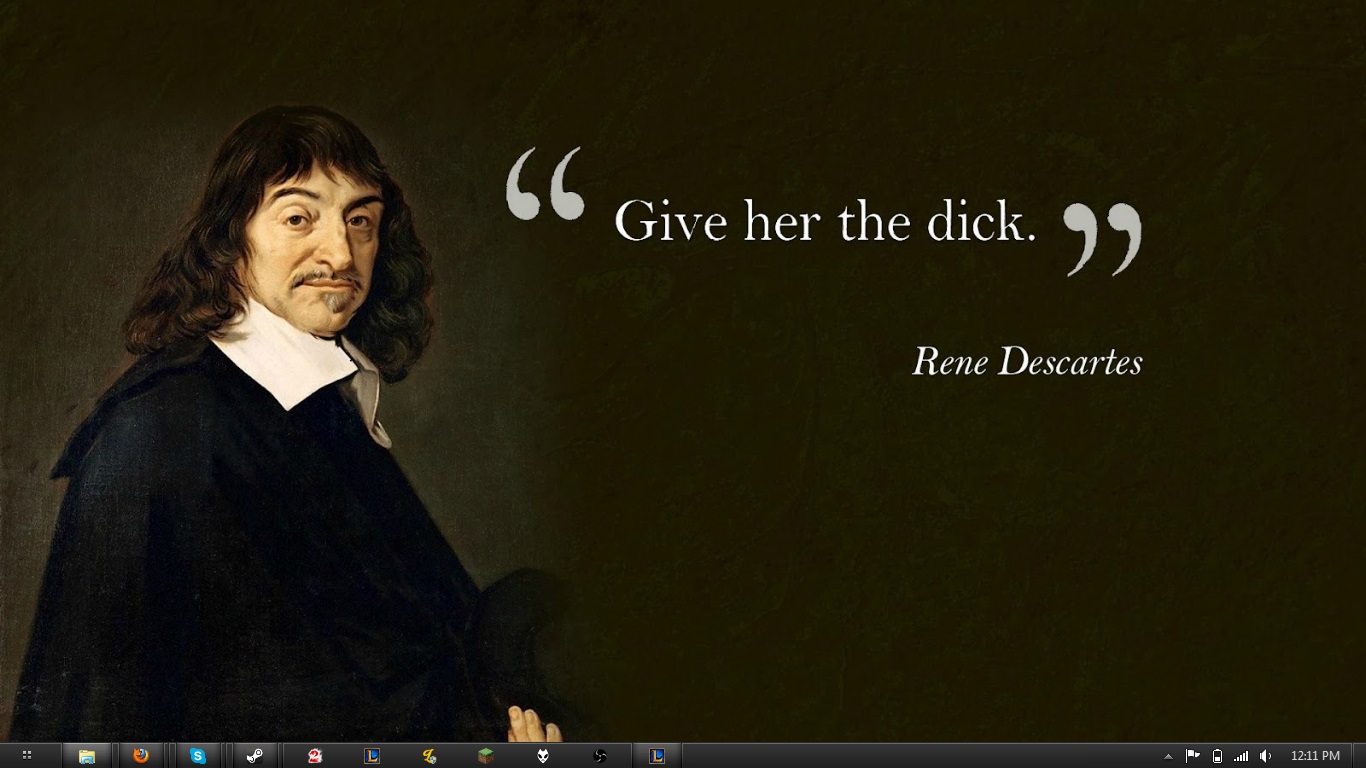Open wireless network signal icon
This screenshot has width=1366, height=768.
1241,756
